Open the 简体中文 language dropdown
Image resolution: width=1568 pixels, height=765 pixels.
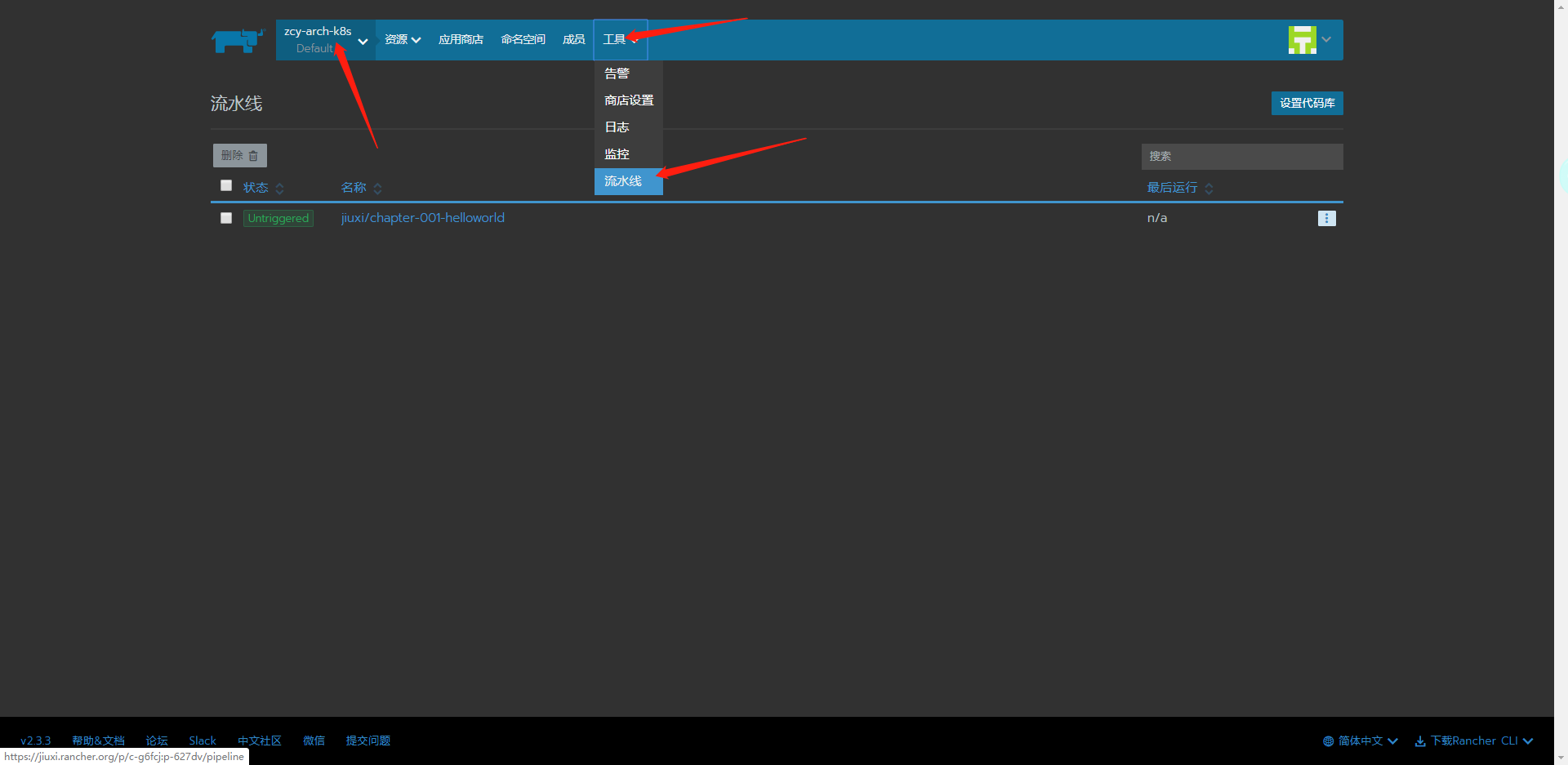click(1361, 741)
